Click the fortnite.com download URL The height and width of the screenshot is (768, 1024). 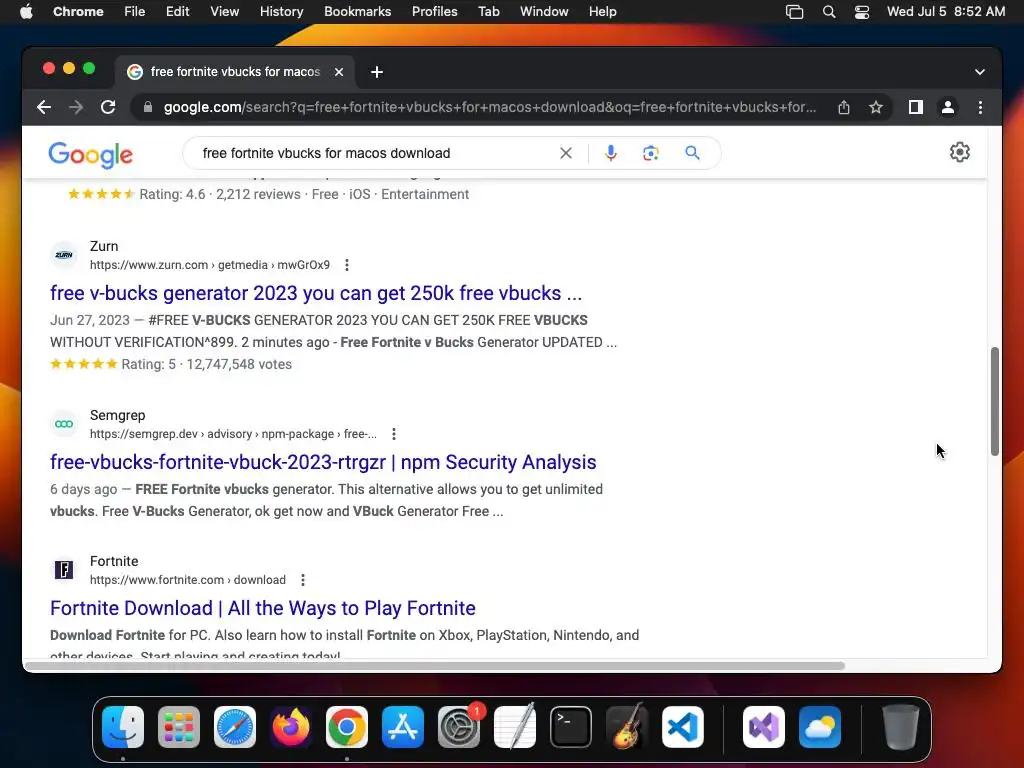point(188,580)
